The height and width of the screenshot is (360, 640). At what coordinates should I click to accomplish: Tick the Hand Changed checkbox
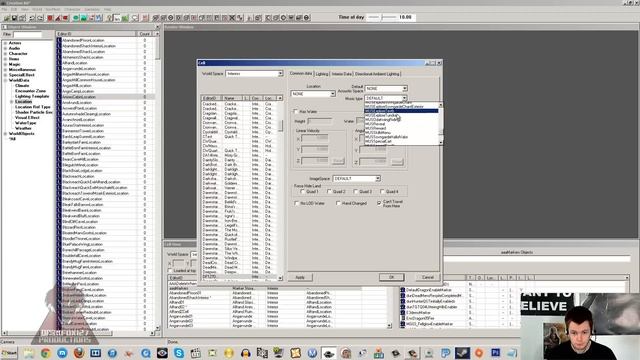point(338,203)
